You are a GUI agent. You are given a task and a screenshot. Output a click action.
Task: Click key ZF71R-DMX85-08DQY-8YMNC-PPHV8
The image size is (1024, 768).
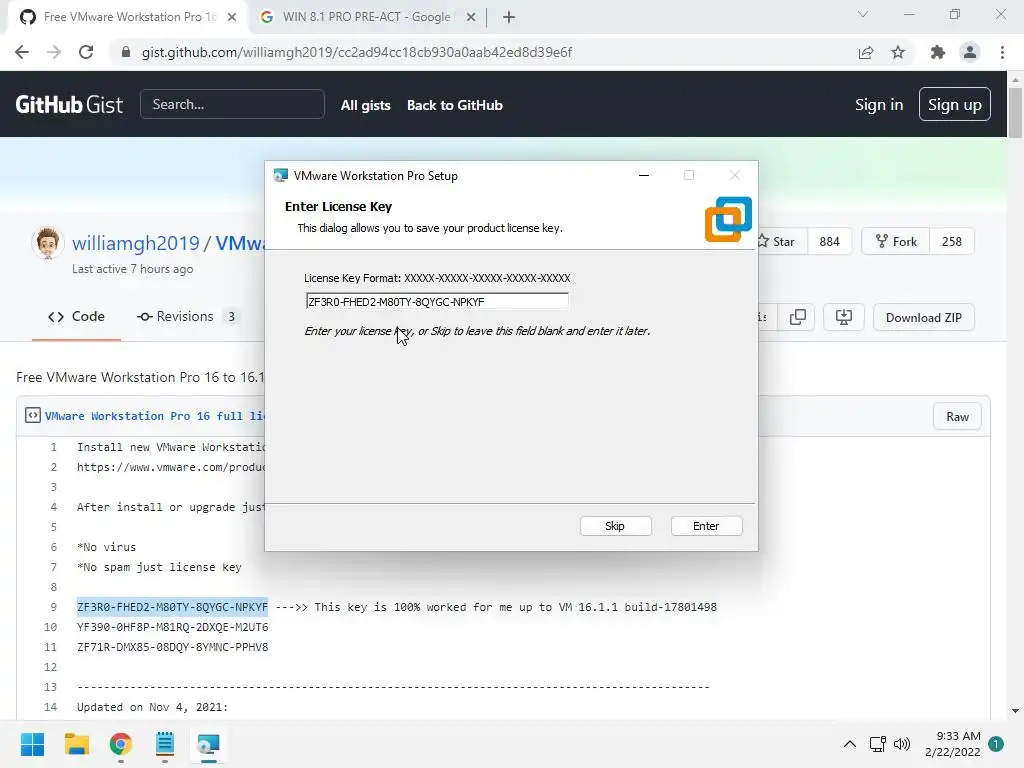point(172,647)
